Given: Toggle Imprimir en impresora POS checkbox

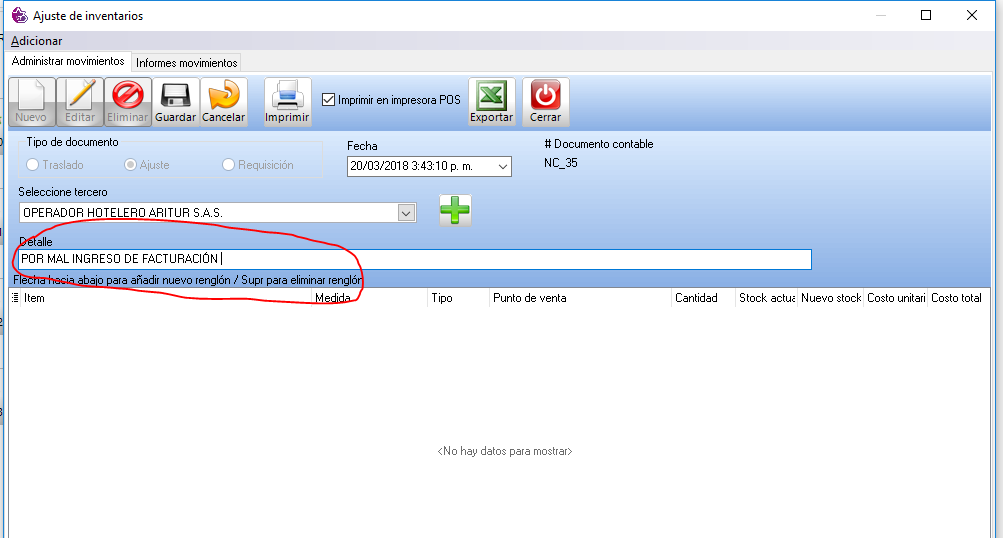Looking at the screenshot, I should tap(328, 100).
